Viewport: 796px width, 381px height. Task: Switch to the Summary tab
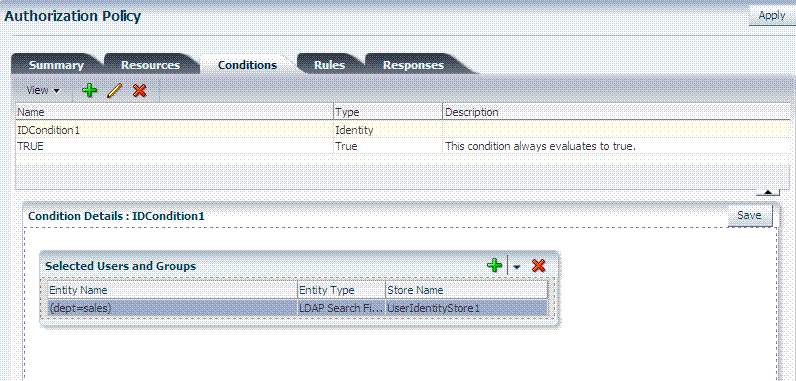click(x=56, y=65)
